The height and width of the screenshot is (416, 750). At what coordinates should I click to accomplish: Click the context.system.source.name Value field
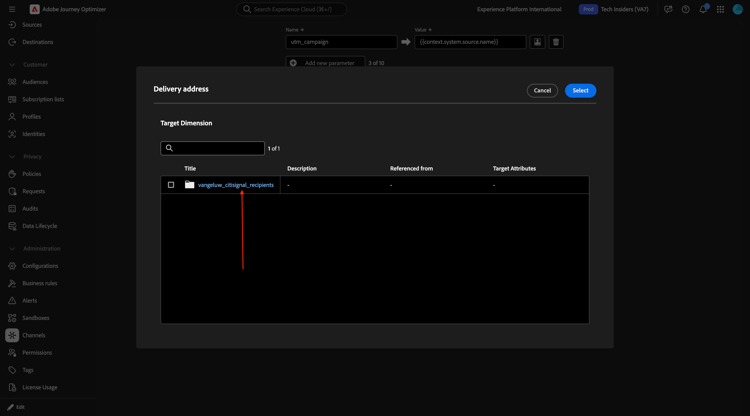470,42
